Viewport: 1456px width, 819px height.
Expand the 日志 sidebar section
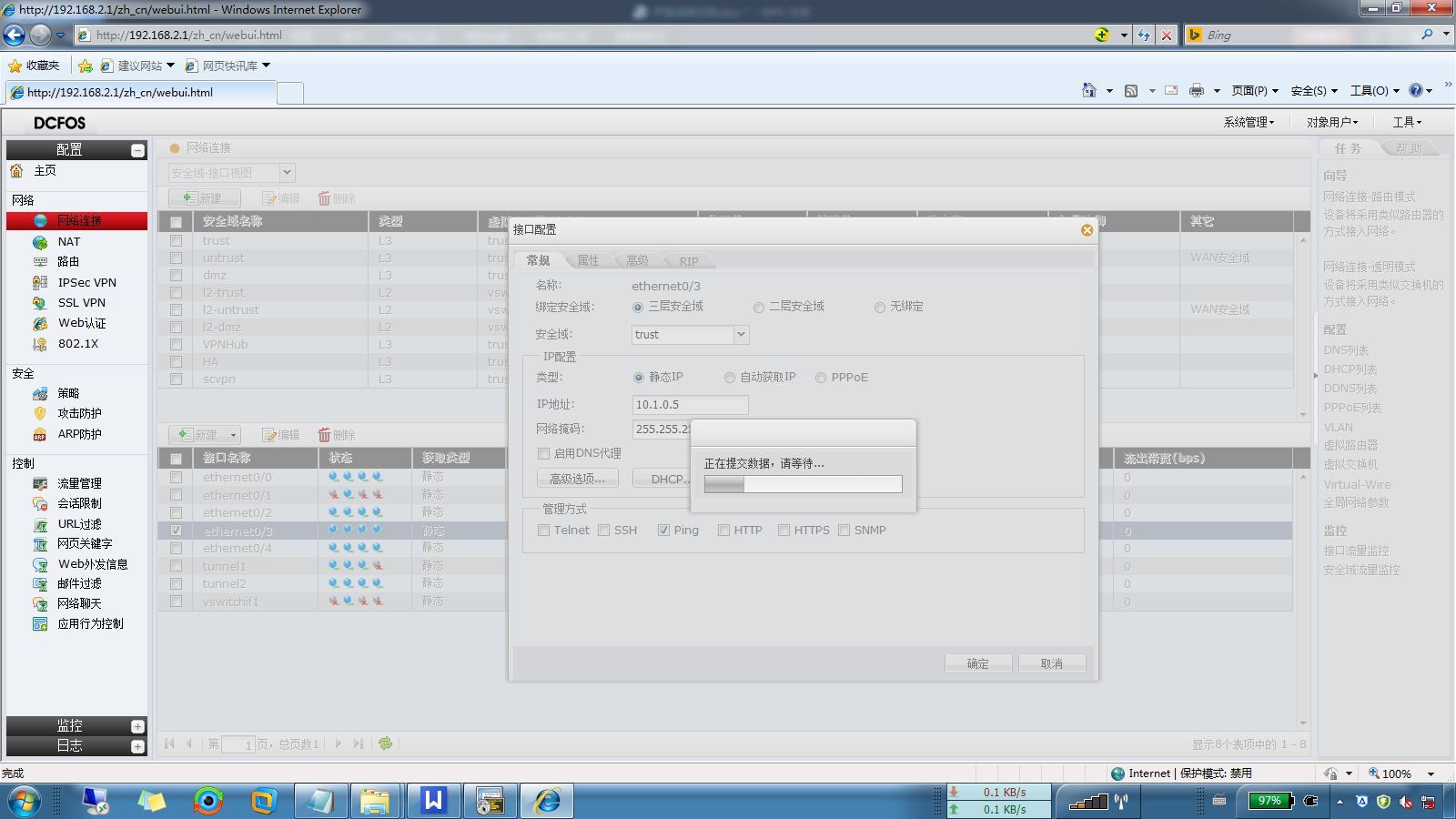137,746
